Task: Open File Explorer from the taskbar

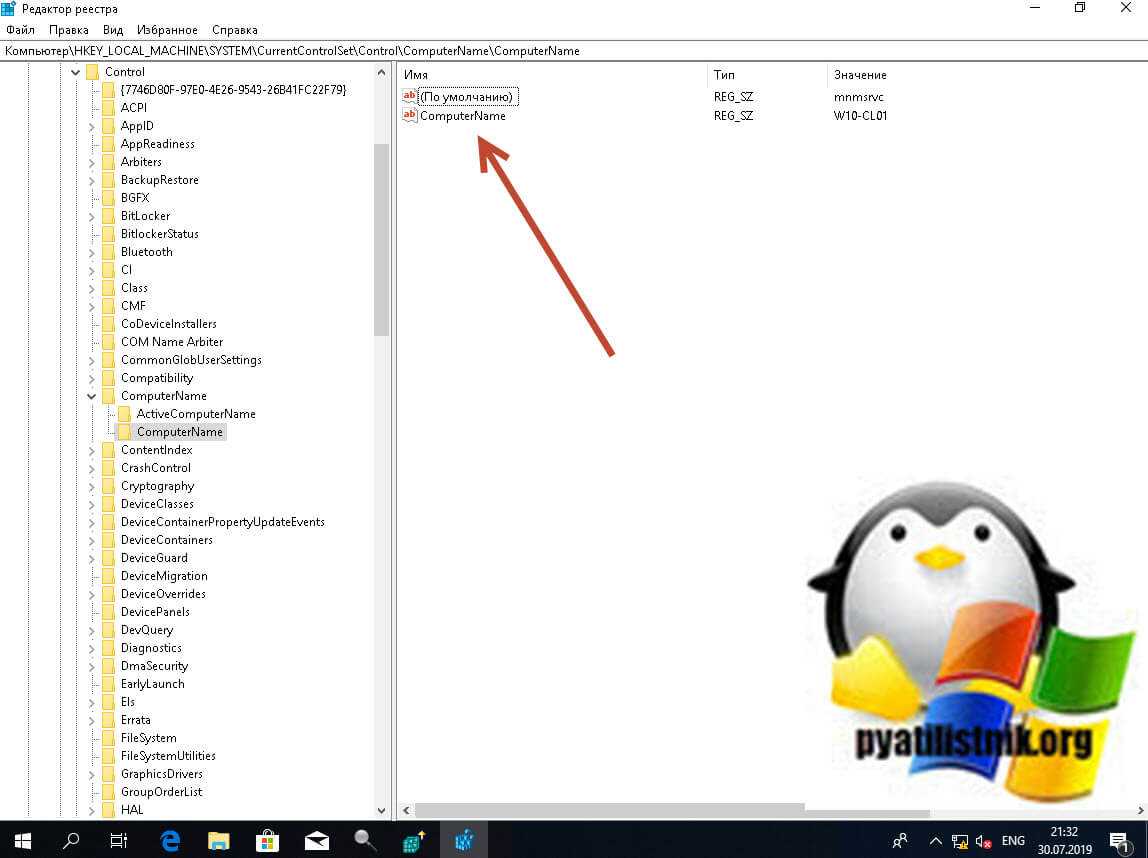Action: 218,840
